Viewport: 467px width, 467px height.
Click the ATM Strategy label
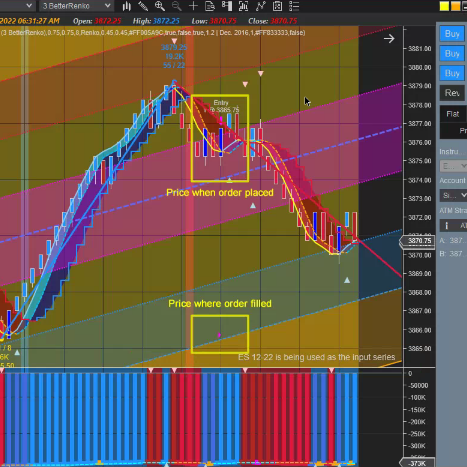click(x=453, y=211)
